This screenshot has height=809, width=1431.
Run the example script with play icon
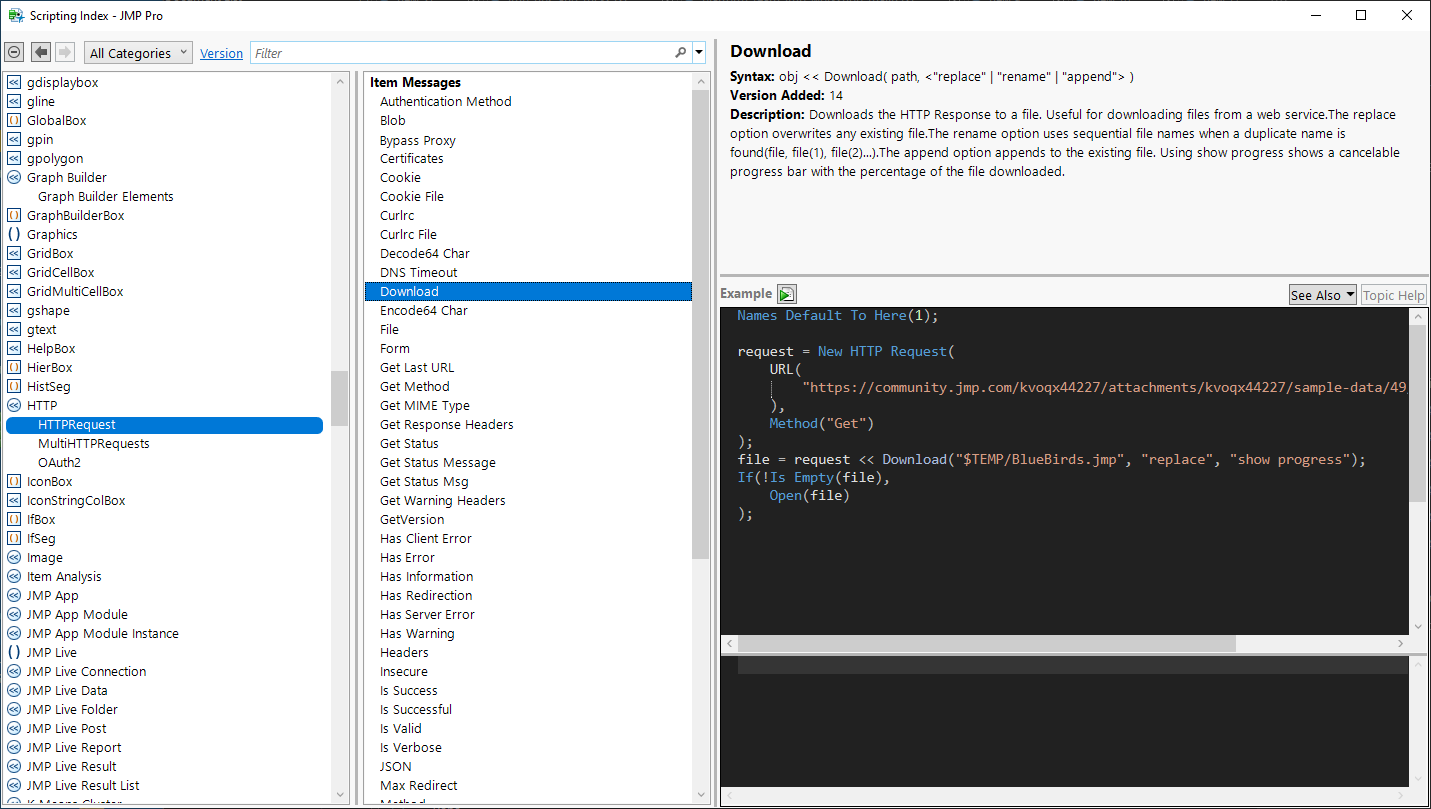tap(787, 294)
